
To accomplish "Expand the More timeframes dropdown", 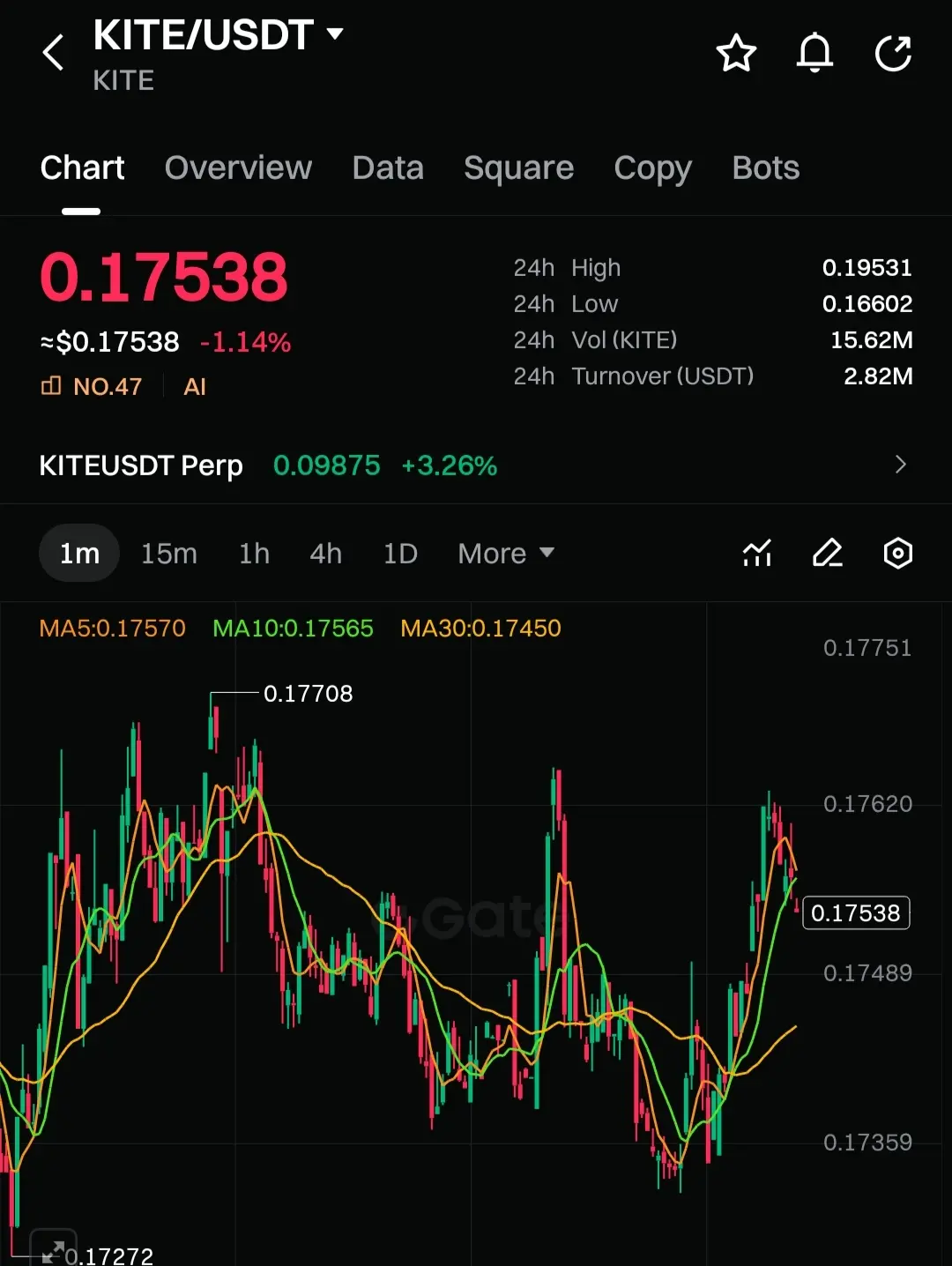I will 506,554.
